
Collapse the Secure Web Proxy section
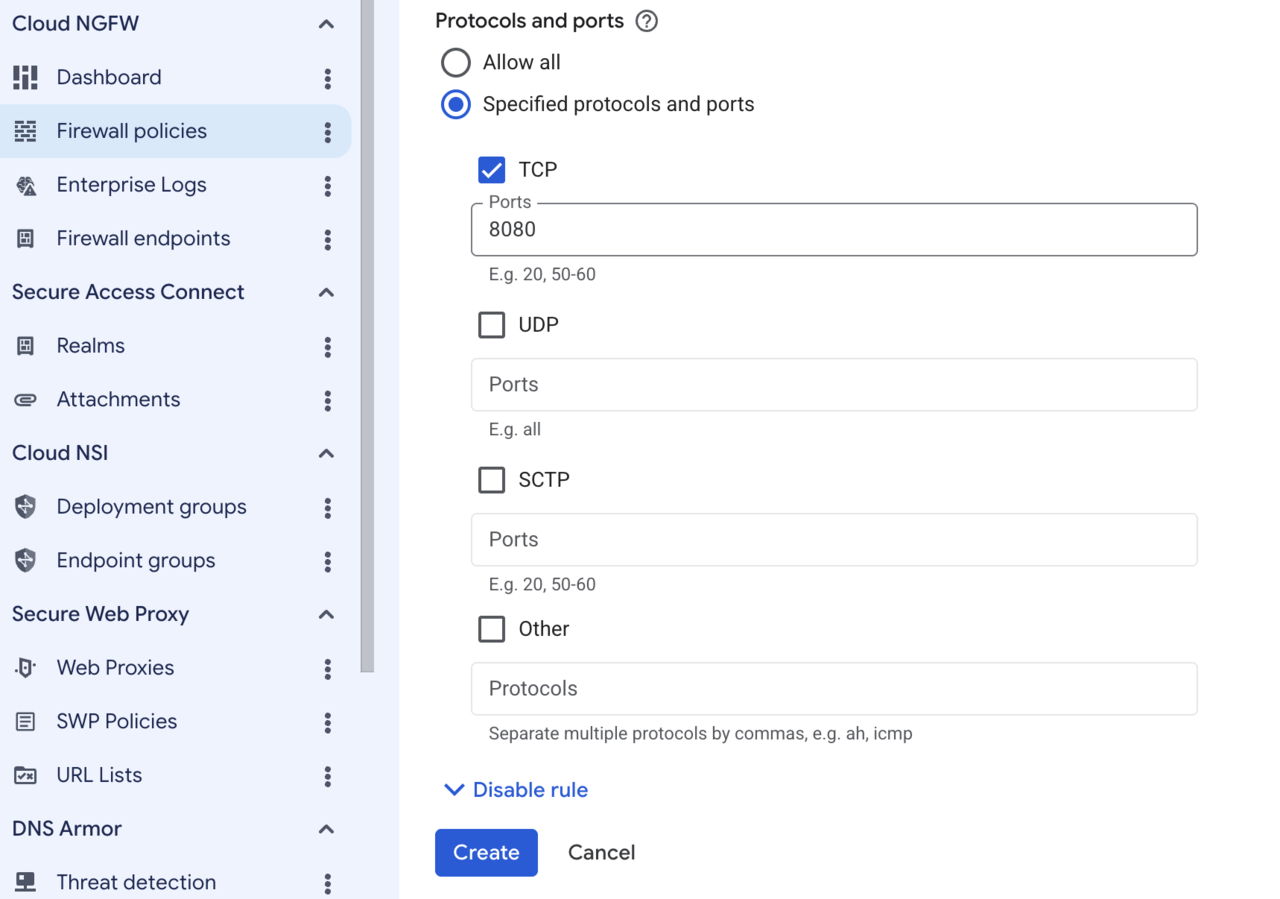tap(326, 614)
